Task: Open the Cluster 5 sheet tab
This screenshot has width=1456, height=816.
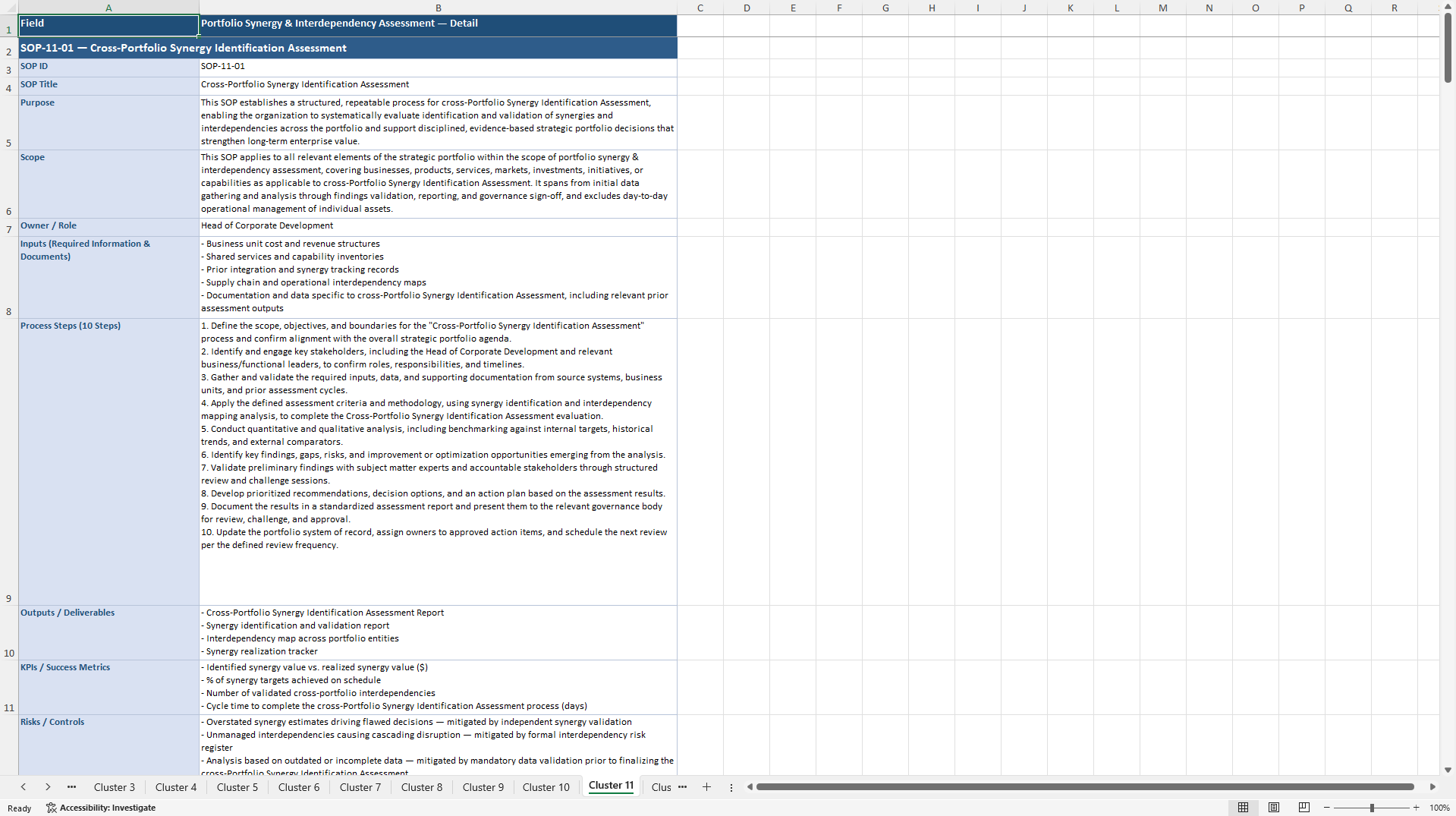Action: coord(237,787)
